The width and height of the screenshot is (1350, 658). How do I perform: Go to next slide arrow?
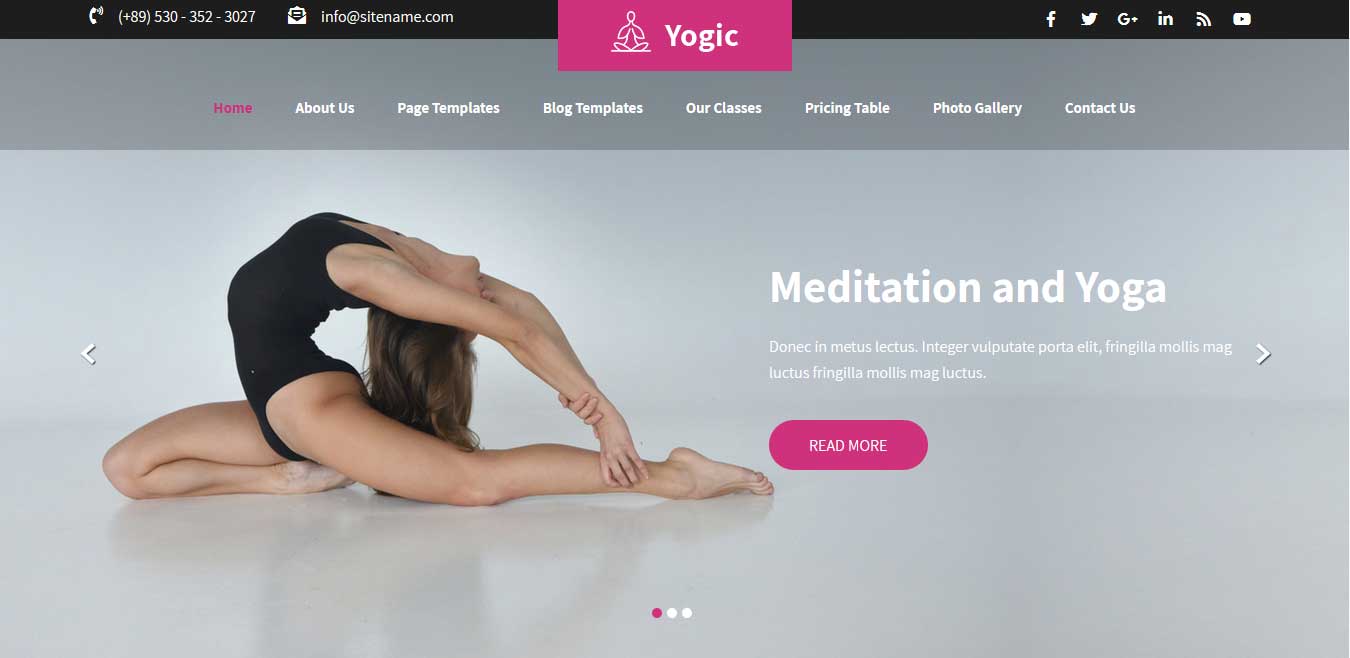pyautogui.click(x=1263, y=354)
